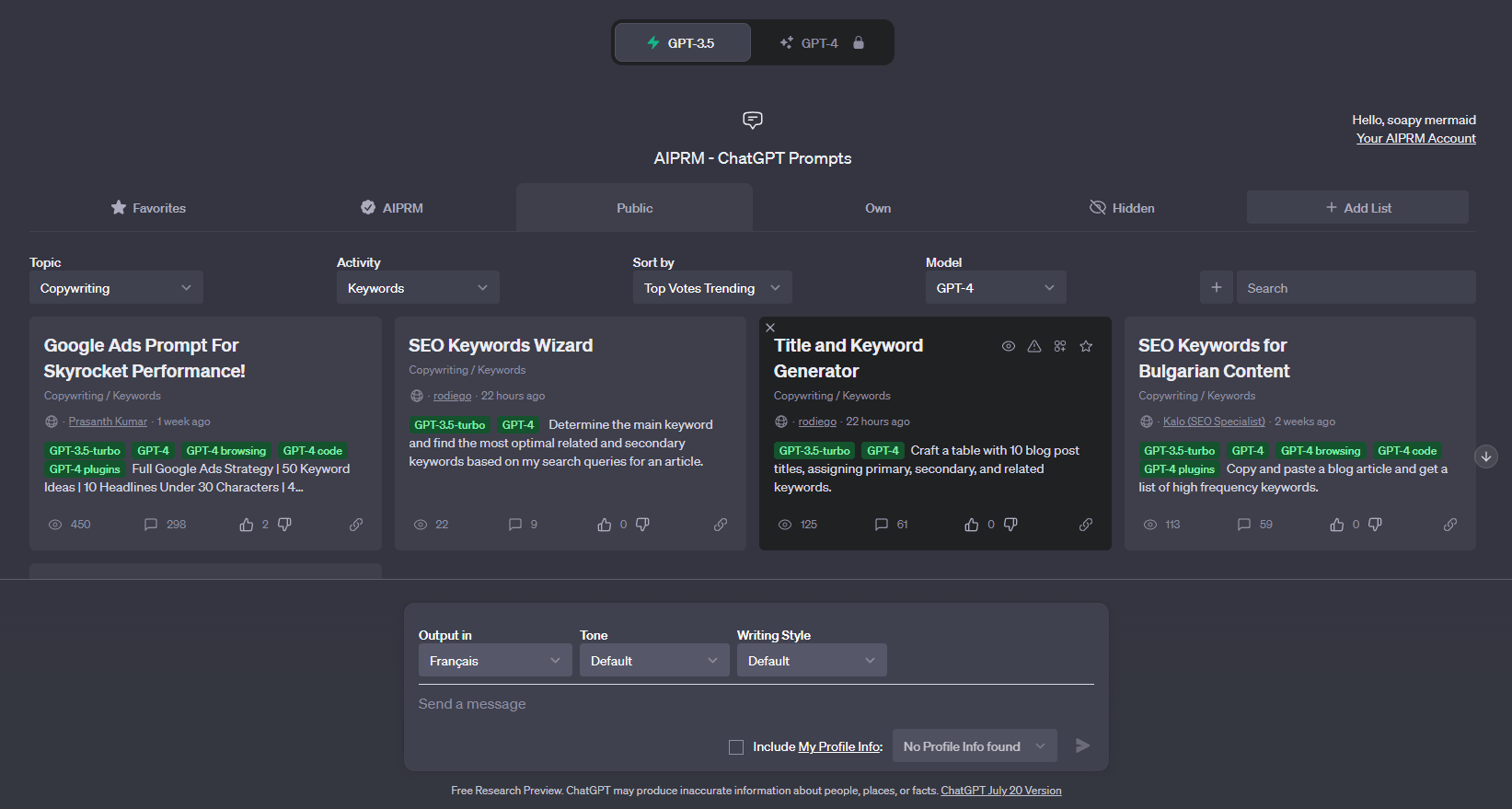The height and width of the screenshot is (809, 1512).
Task: Open comments on Google Ads Prompt card
Action: (151, 525)
